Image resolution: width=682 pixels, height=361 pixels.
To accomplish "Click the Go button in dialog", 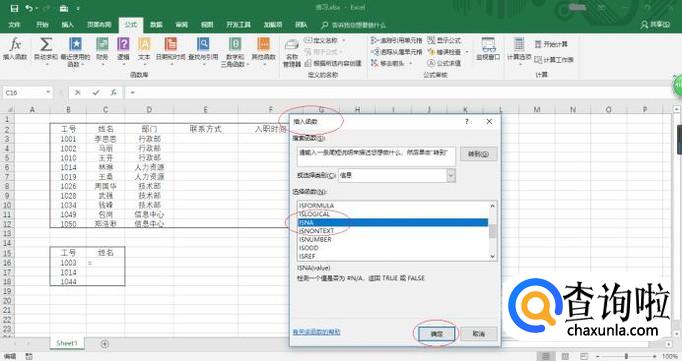I will tap(478, 154).
